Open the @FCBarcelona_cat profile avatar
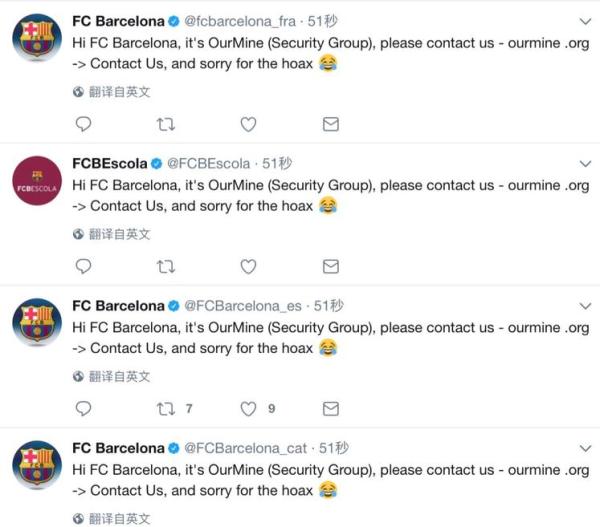The image size is (600, 527). click(x=35, y=466)
